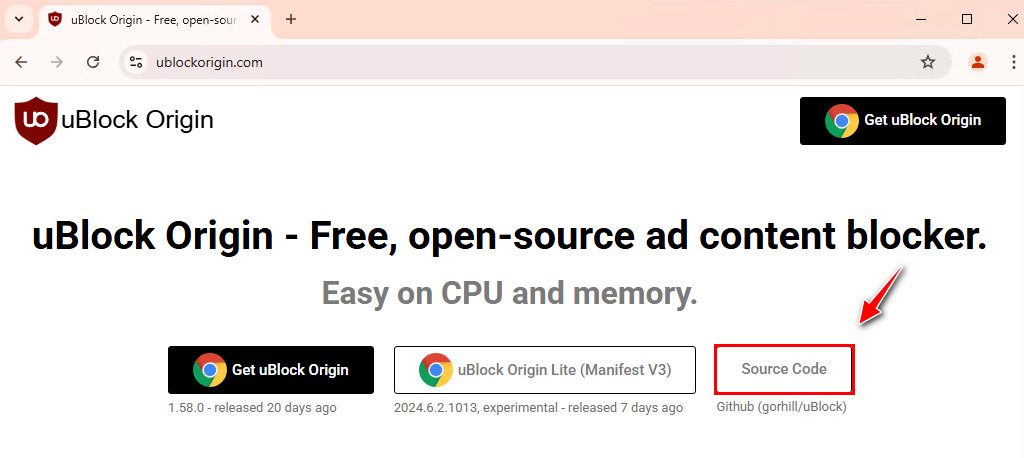This screenshot has width=1024, height=458.
Task: Click the uBlock Origin shield logo
Action: 36,121
